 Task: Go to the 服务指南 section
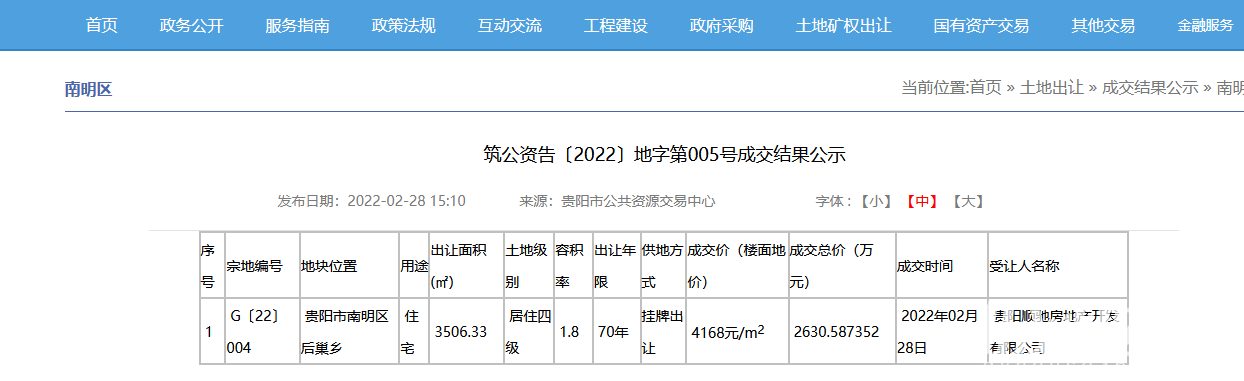tap(298, 25)
